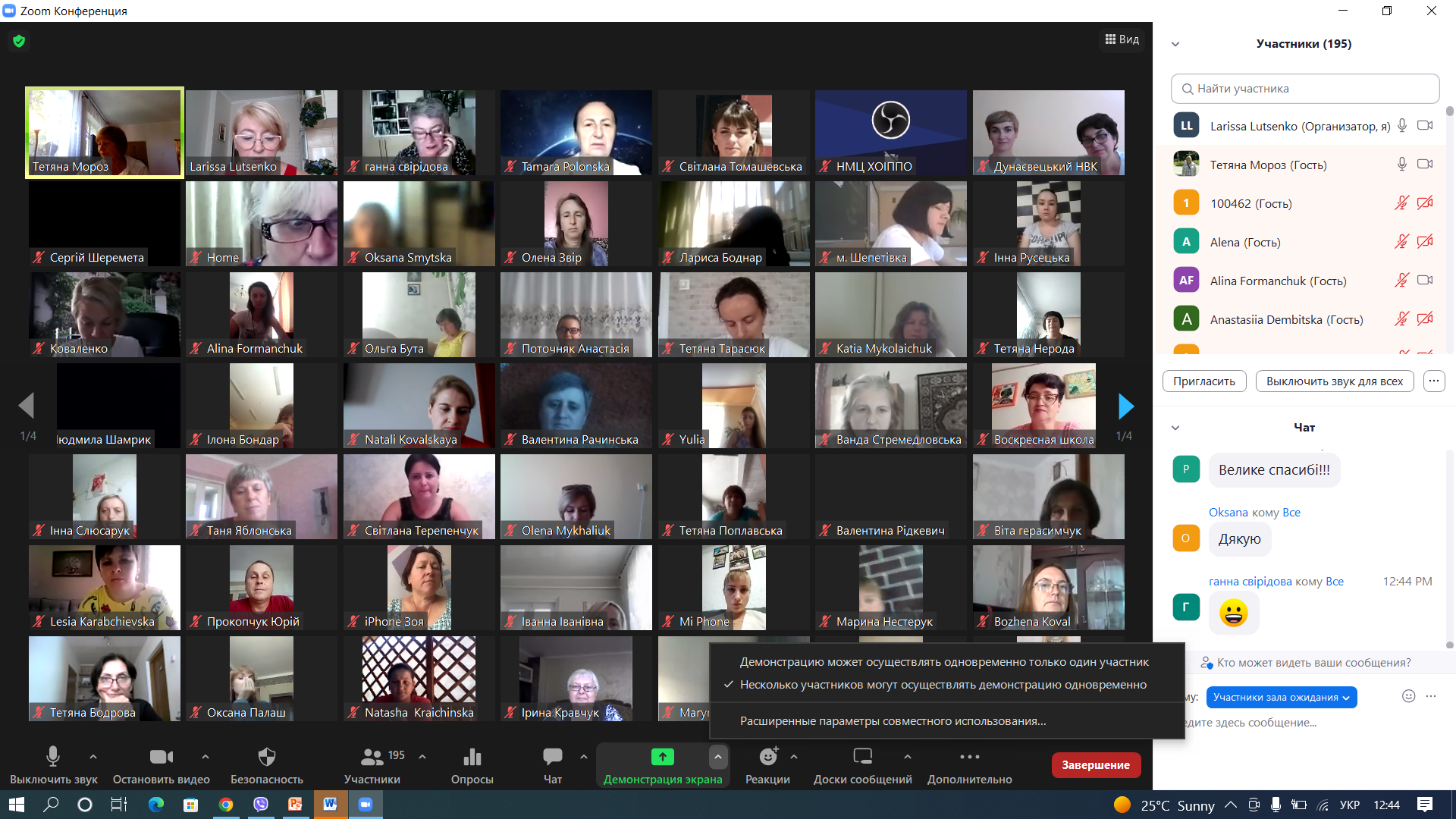This screenshot has height=819, width=1456.
Task: Click the red Завершение button
Action: pos(1096,765)
